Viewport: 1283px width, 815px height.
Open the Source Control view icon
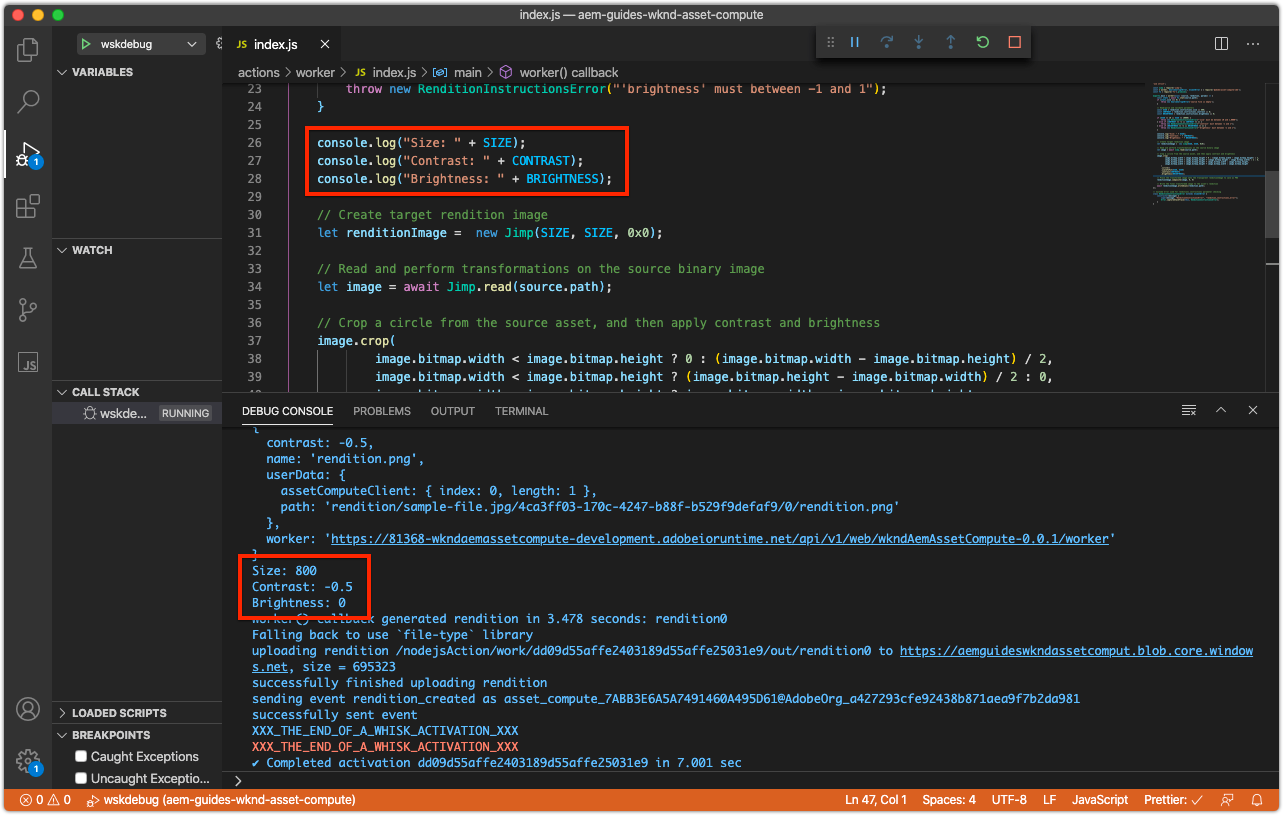coord(28,310)
